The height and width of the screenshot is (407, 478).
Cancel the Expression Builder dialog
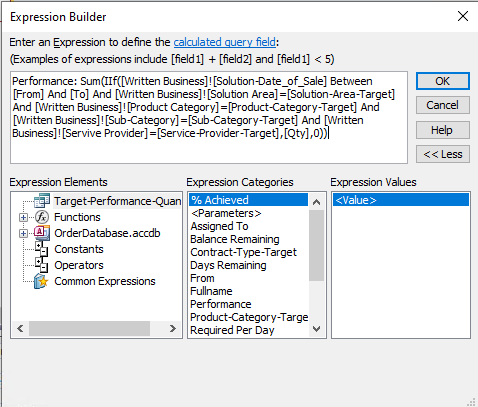pyautogui.click(x=443, y=105)
